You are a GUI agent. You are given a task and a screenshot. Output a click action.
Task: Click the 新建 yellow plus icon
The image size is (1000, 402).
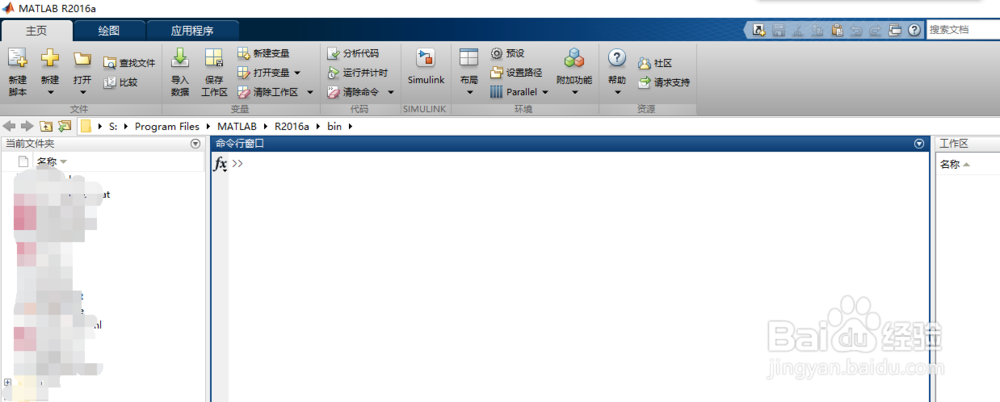tap(50, 59)
